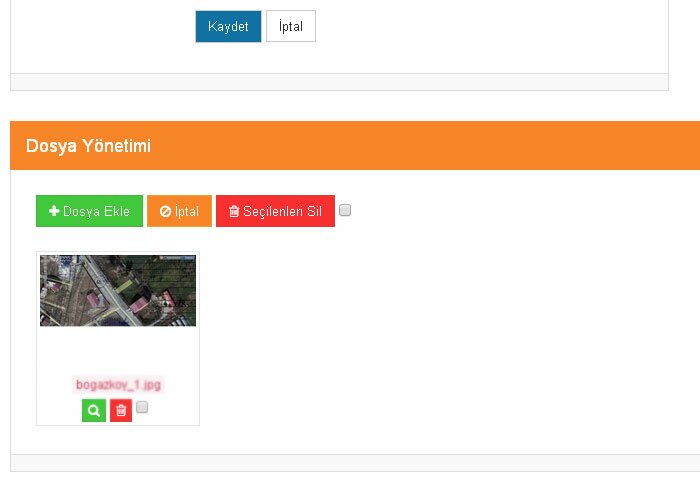Preview bogazkoy_1.jpg with the green magnifier icon
The width and height of the screenshot is (700, 500).
94,410
